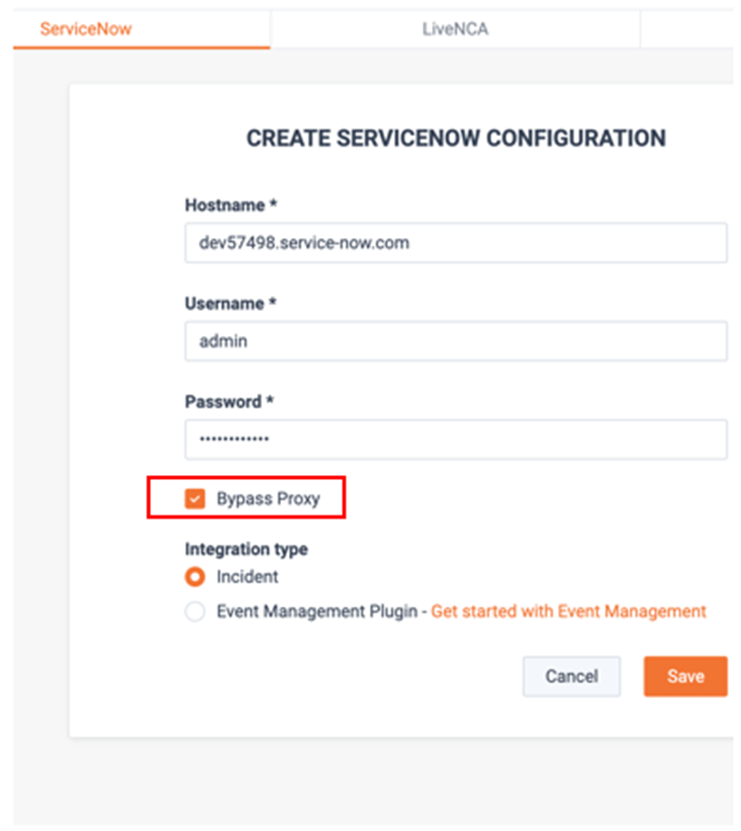Viewport: 741px width, 831px height.
Task: Click the Incident option label
Action: (247, 577)
